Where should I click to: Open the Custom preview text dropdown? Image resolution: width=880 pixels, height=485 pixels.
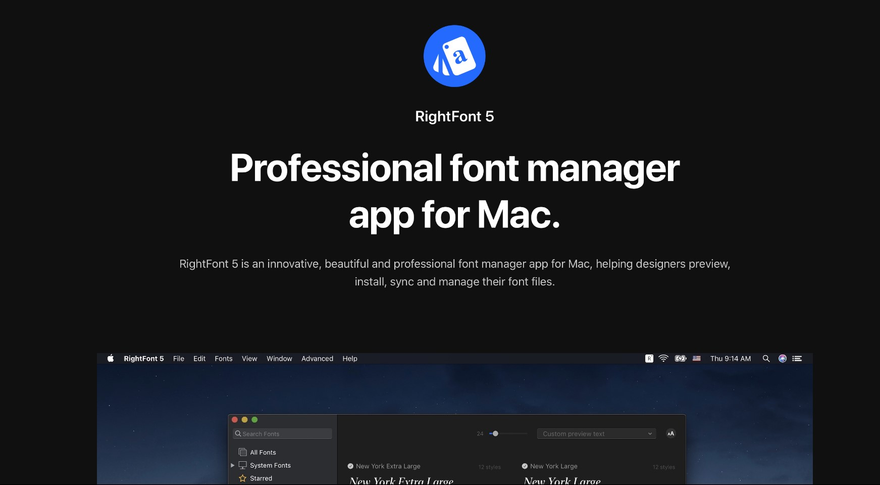point(596,433)
